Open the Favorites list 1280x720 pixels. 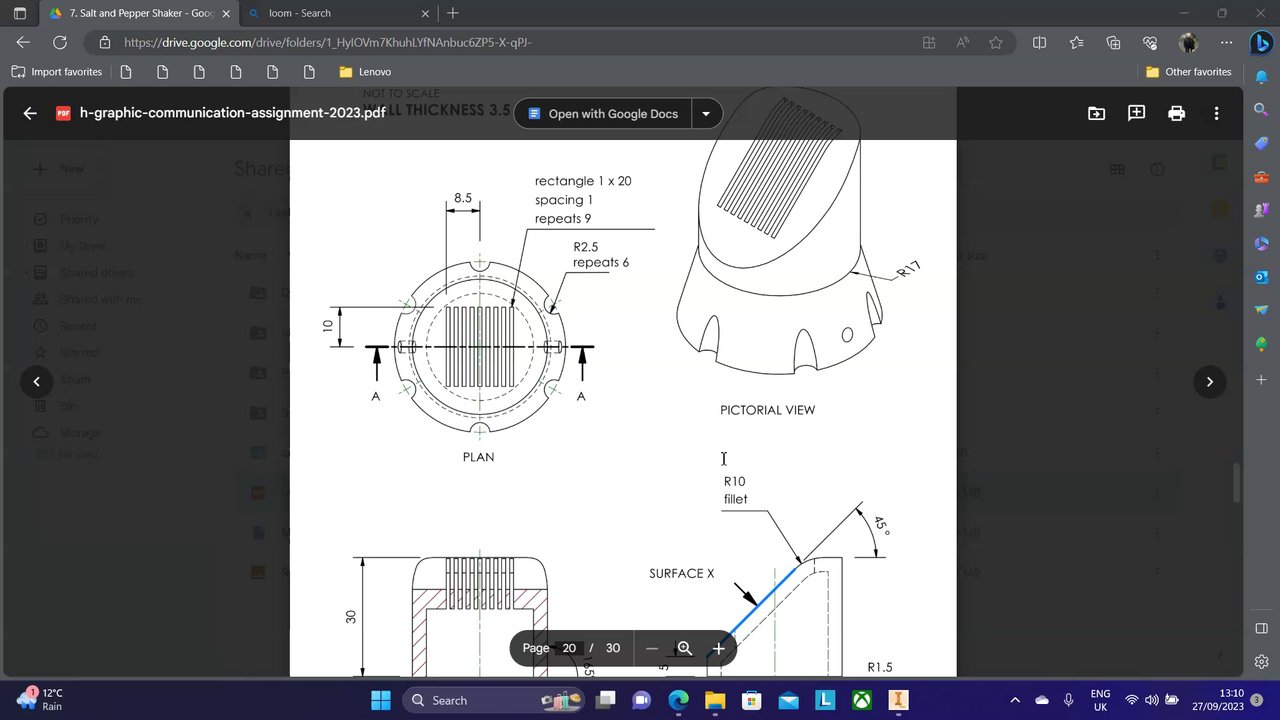click(1076, 42)
